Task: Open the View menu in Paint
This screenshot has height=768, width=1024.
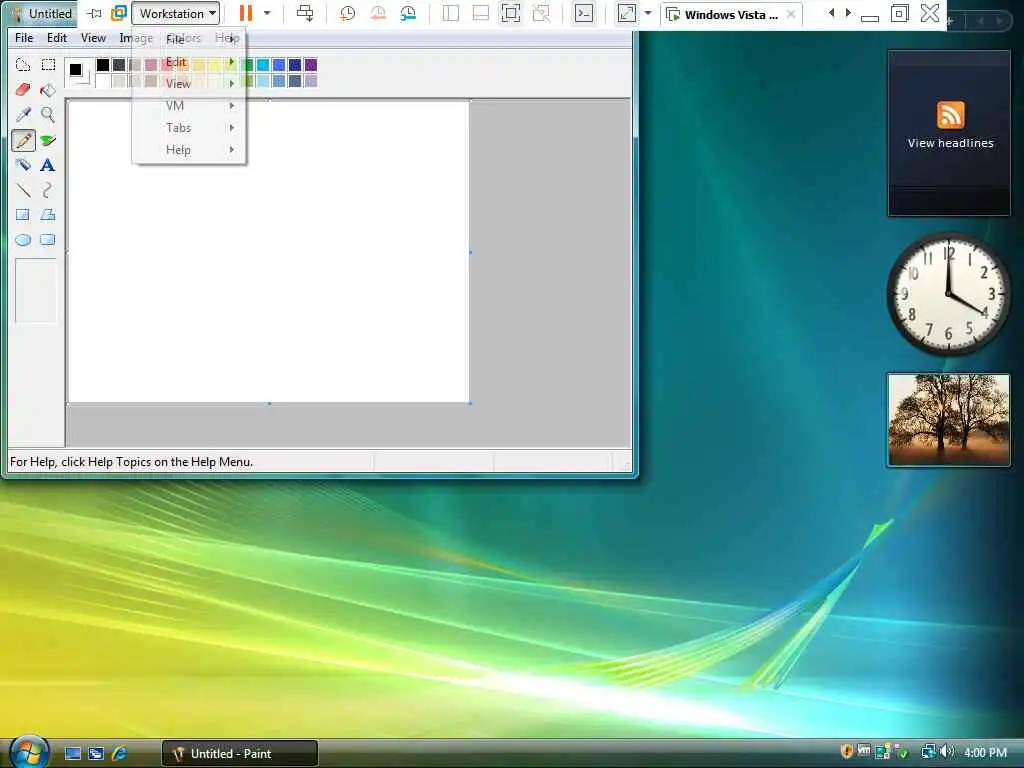Action: 93,38
